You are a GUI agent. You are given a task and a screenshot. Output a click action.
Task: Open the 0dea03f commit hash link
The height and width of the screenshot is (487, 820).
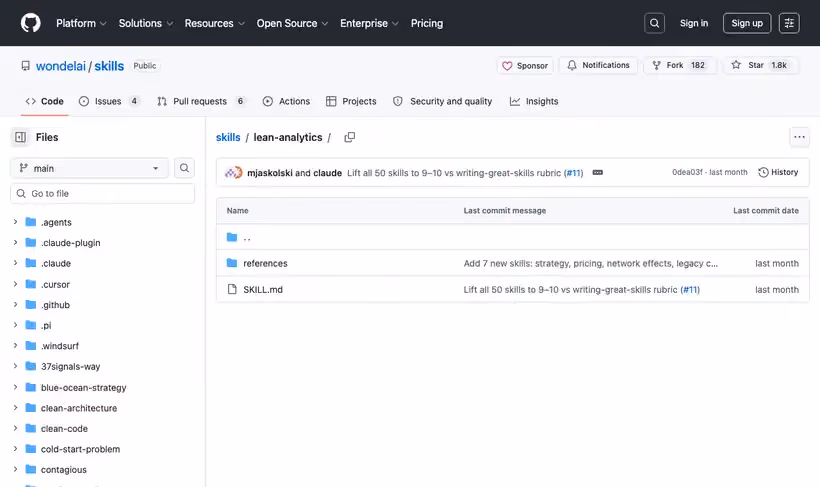(687, 172)
